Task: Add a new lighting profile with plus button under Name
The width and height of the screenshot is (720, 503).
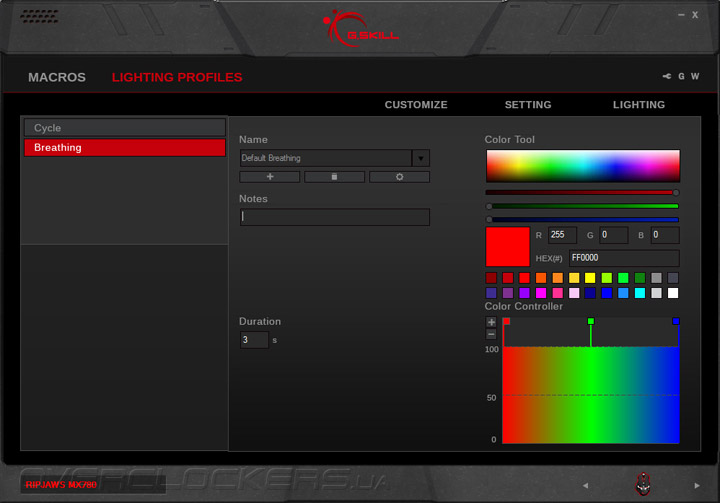Action: coord(270,177)
